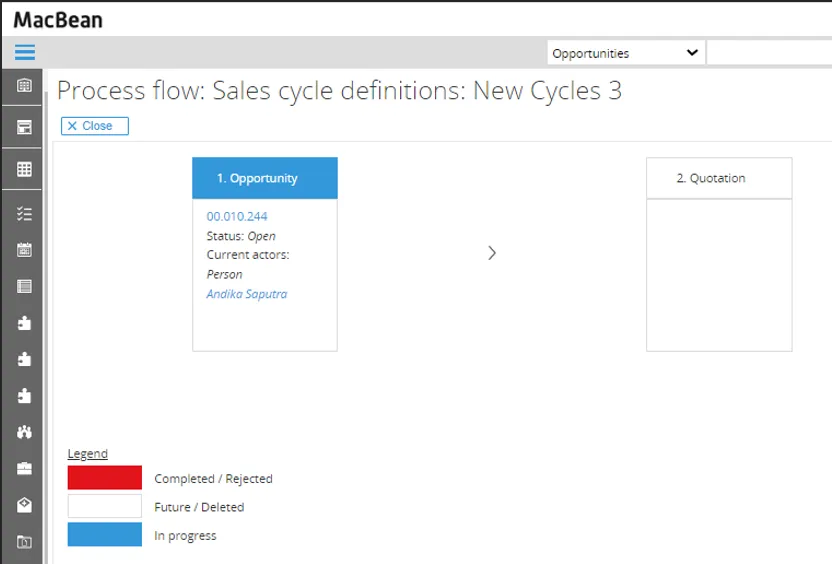Select the archive box sidebar icon
The width and height of the screenshot is (832, 564).
click(x=25, y=127)
